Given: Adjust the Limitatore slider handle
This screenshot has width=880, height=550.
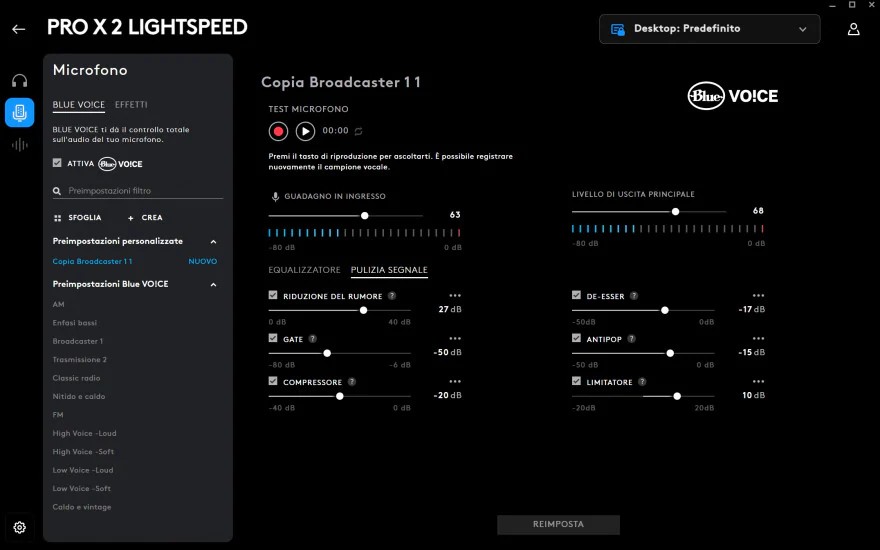Looking at the screenshot, I should point(677,396).
